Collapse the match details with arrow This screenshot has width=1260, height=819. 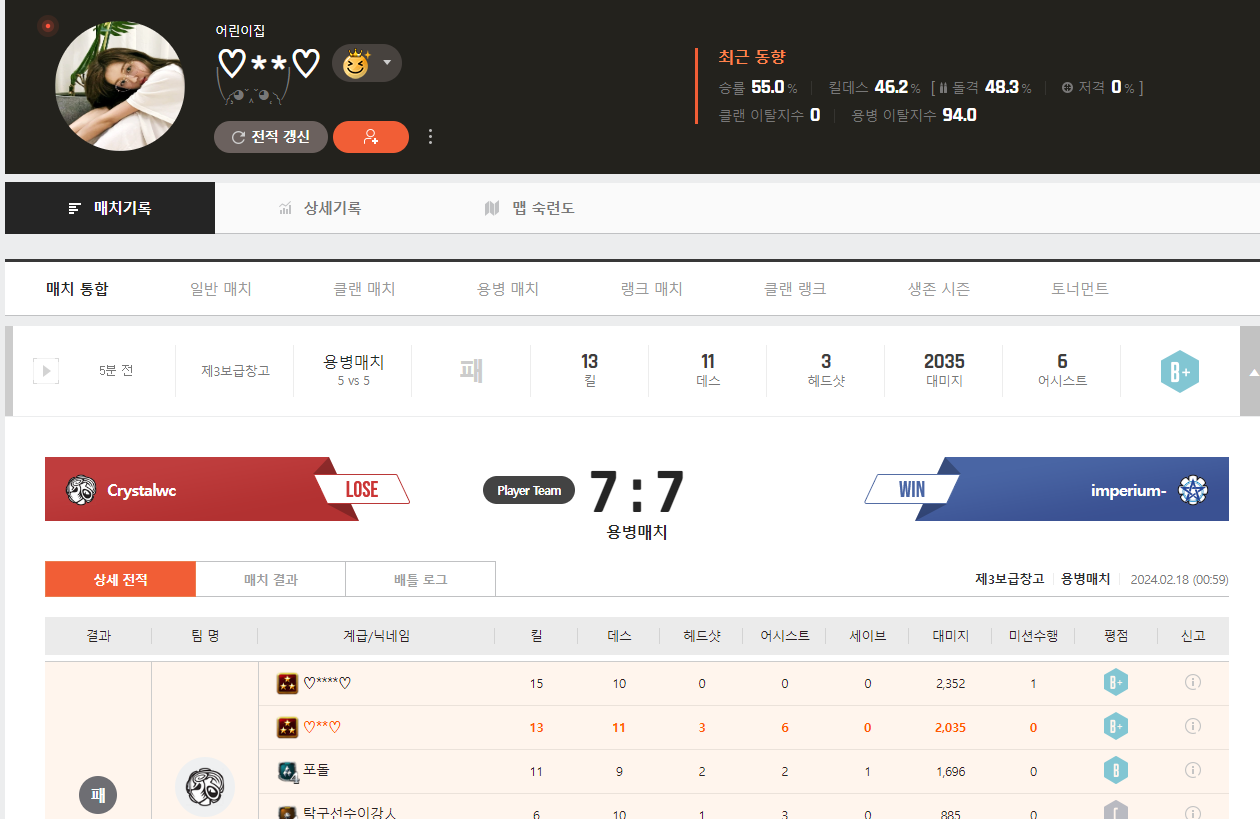click(1249, 372)
